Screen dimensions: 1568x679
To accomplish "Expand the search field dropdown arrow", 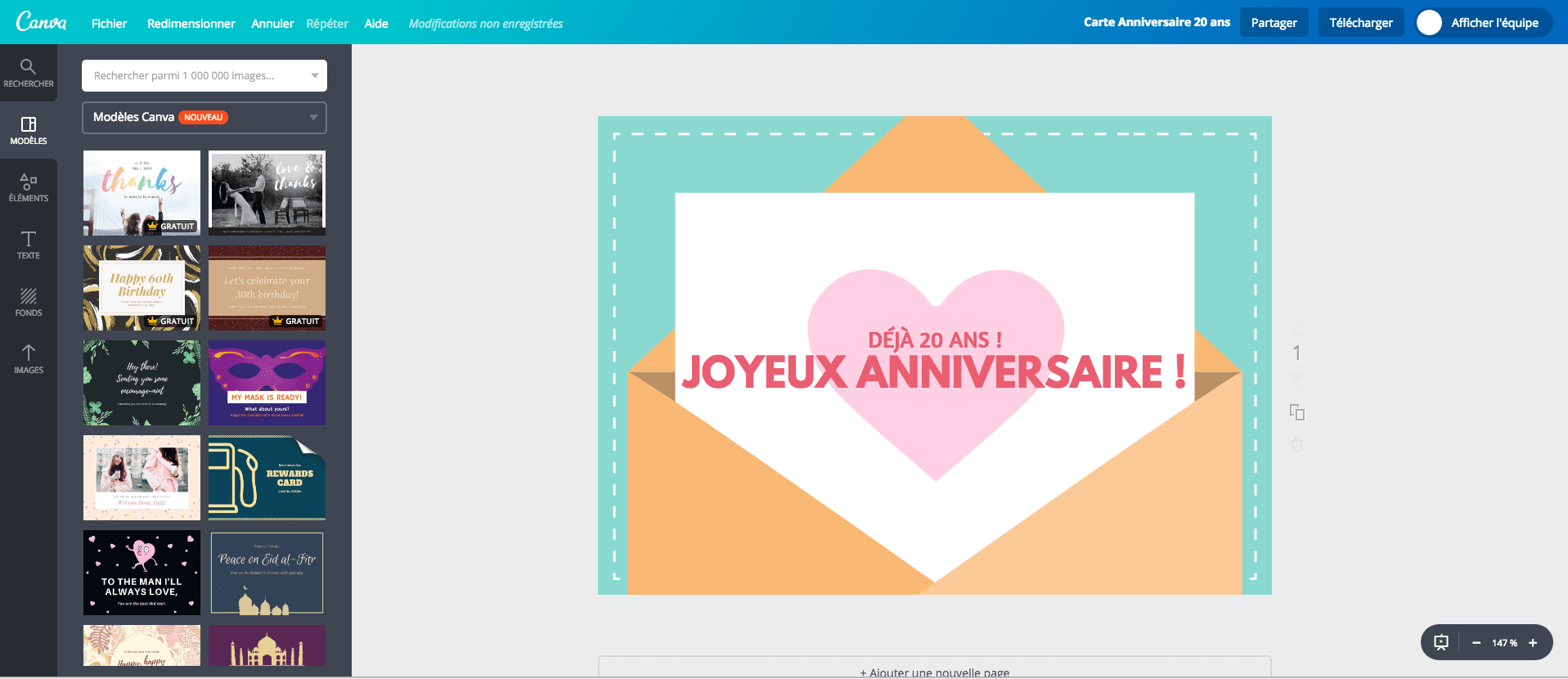I will [x=315, y=75].
